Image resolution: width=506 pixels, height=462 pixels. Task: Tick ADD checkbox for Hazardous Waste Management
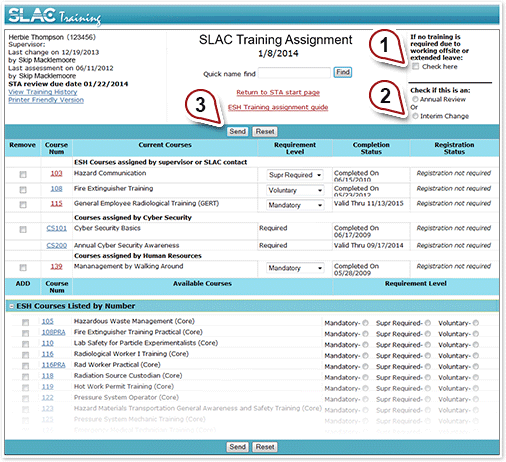coord(25,322)
